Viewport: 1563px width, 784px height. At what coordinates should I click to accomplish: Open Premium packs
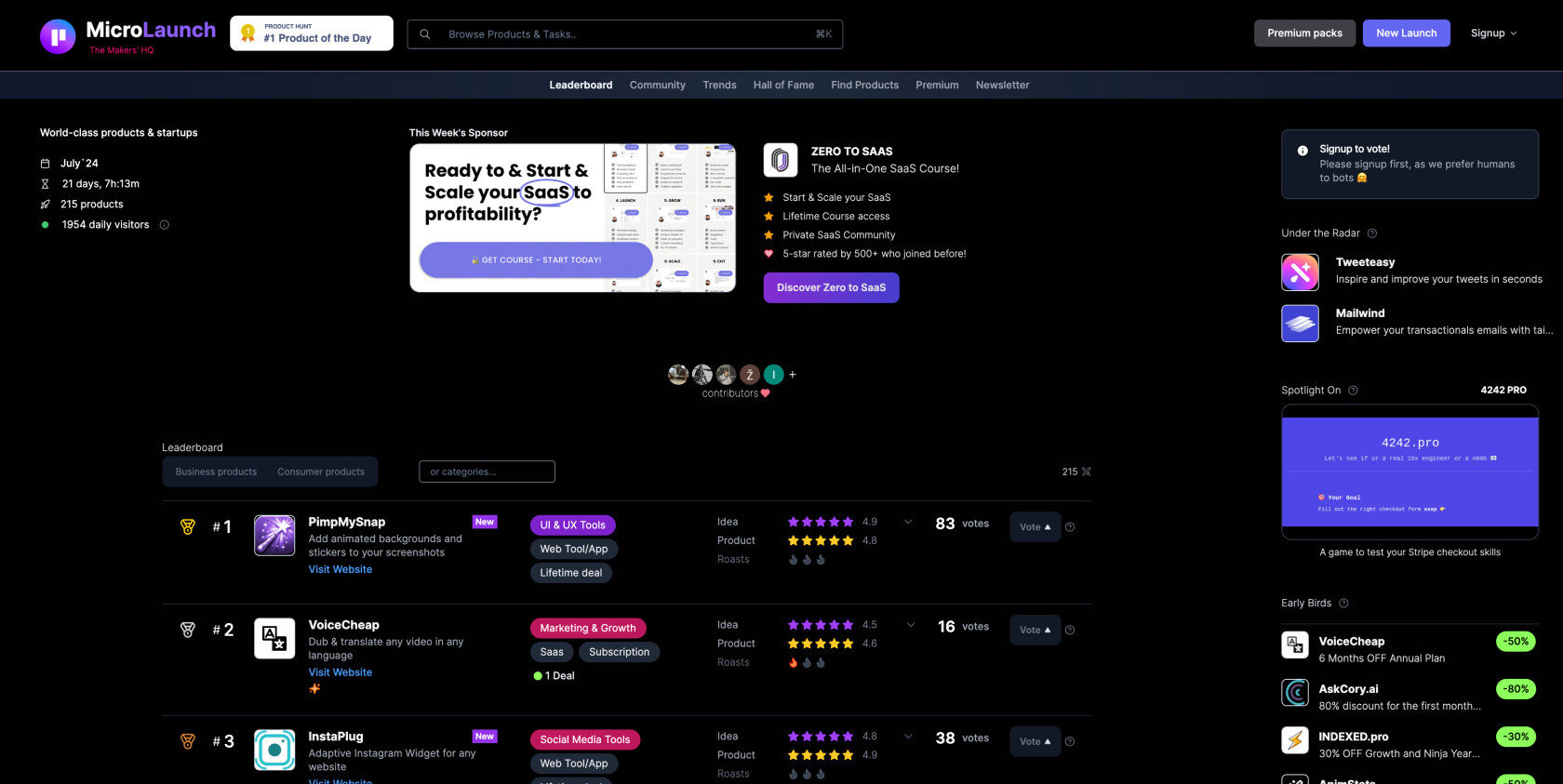[1304, 33]
